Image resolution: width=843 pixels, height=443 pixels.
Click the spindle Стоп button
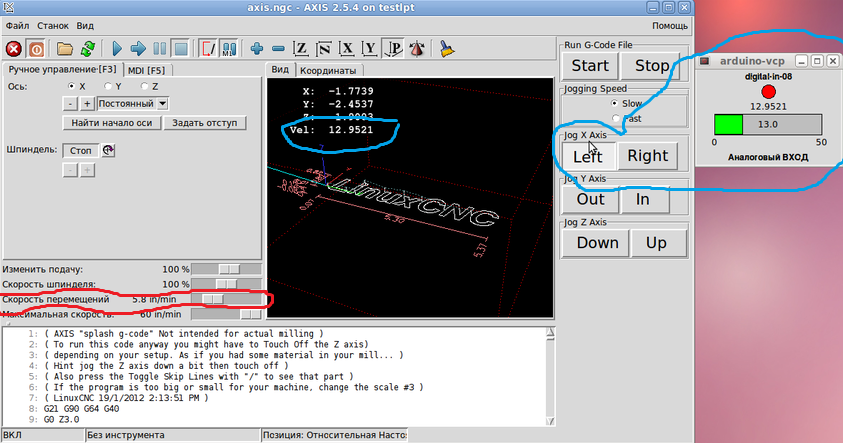(x=81, y=151)
